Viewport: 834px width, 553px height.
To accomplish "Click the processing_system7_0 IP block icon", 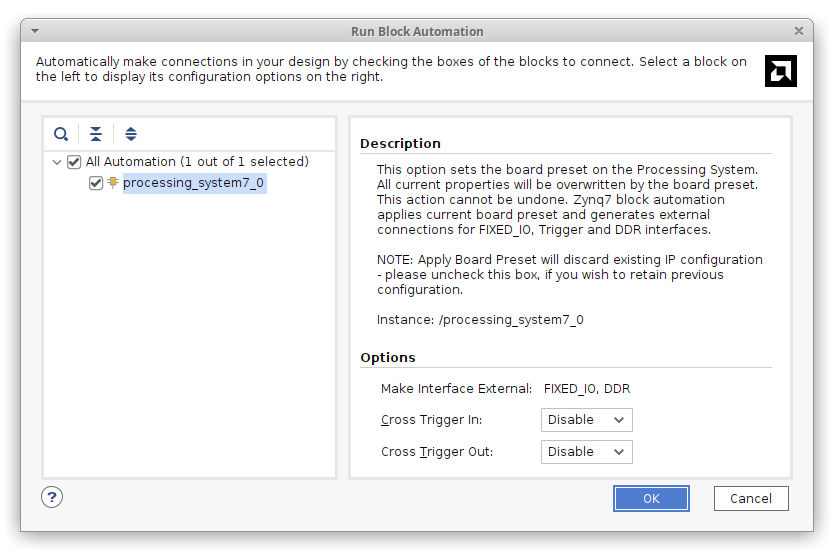I will tap(113, 183).
